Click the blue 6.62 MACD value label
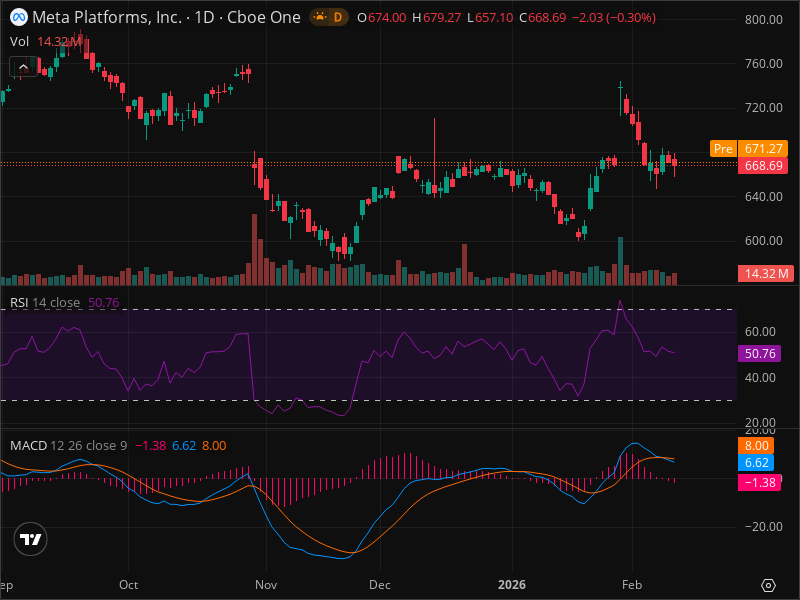Viewport: 800px width, 600px height. pyautogui.click(x=756, y=463)
